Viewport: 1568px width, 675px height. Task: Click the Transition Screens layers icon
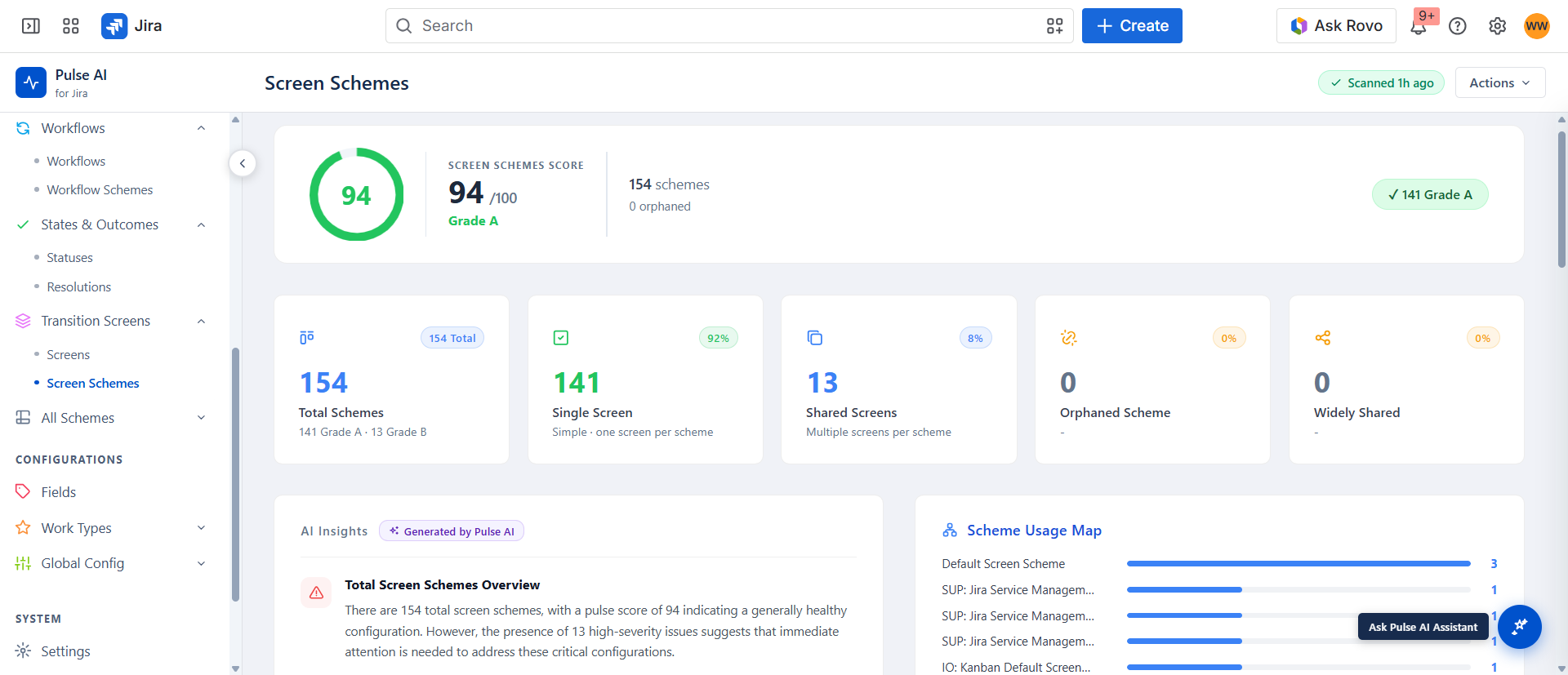pos(23,321)
